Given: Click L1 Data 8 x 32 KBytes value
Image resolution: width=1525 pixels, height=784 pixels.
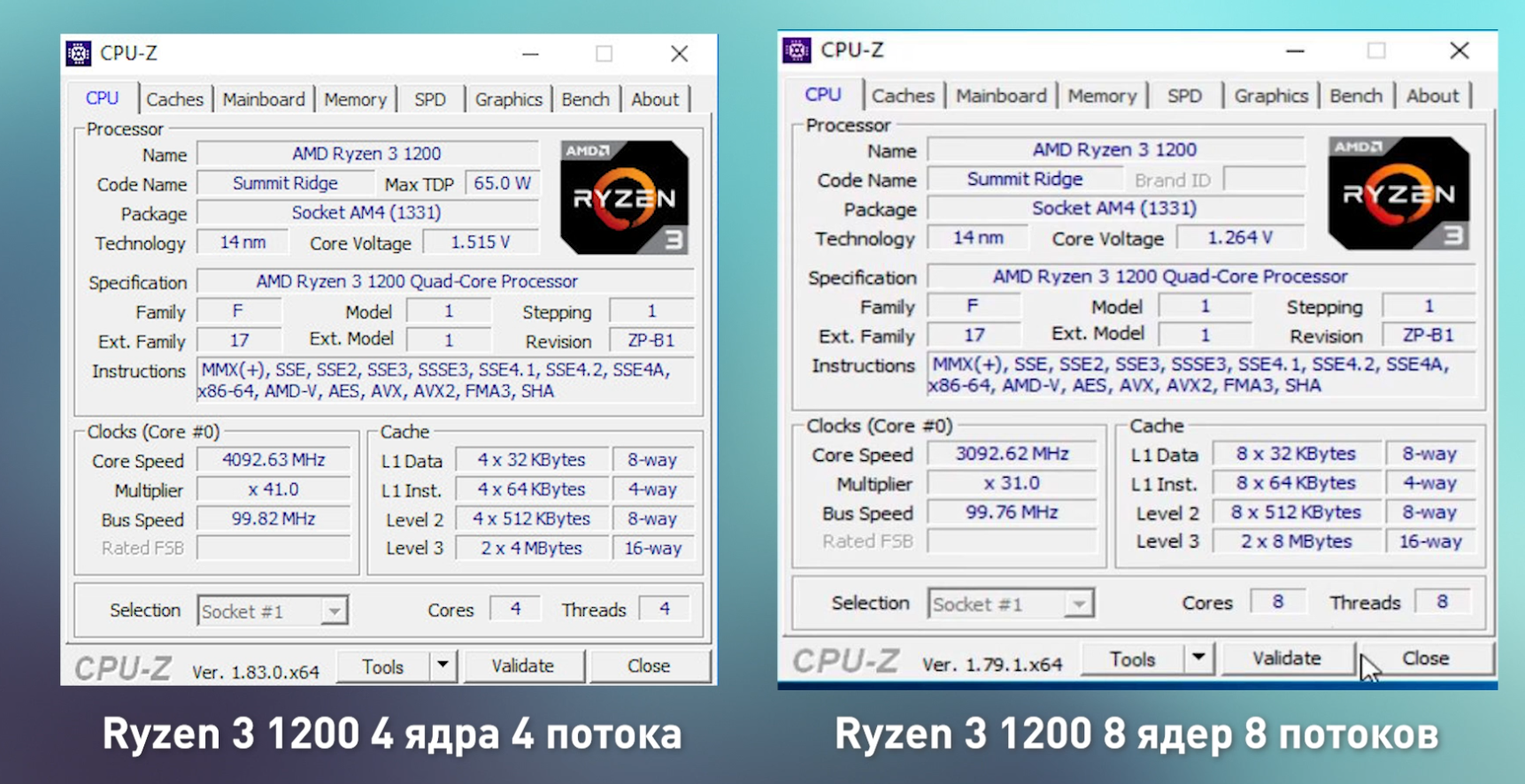Looking at the screenshot, I should point(1296,454).
